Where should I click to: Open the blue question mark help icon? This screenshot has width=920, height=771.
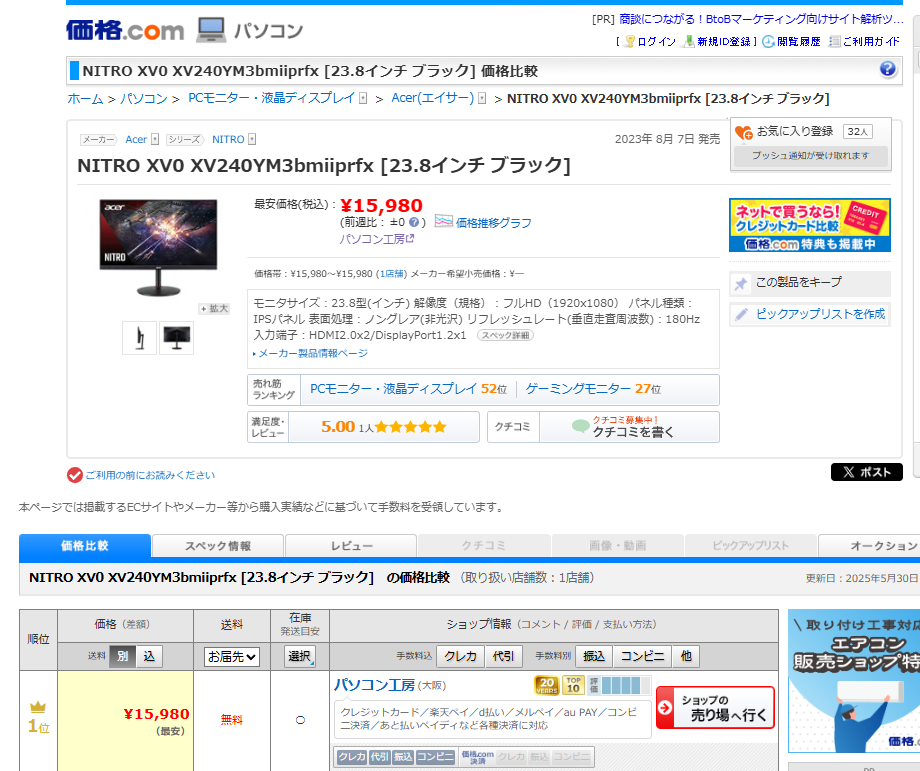(x=888, y=69)
